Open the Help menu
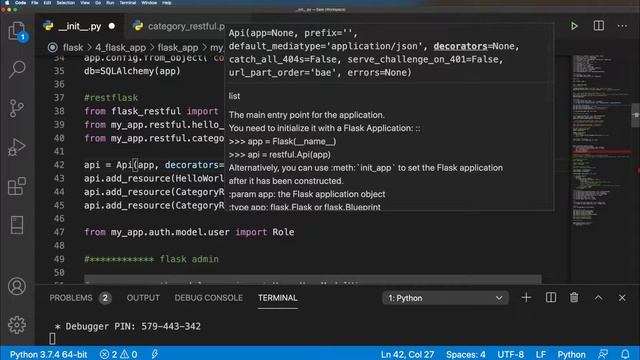The height and width of the screenshot is (360, 640). (x=167, y=3)
